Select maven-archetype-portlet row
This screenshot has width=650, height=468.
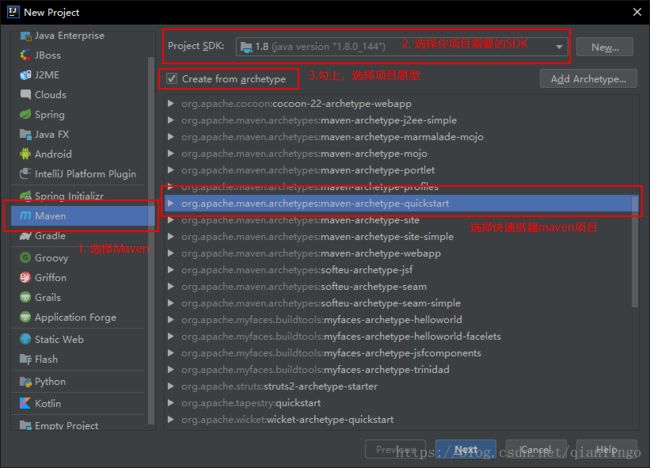click(x=398, y=170)
